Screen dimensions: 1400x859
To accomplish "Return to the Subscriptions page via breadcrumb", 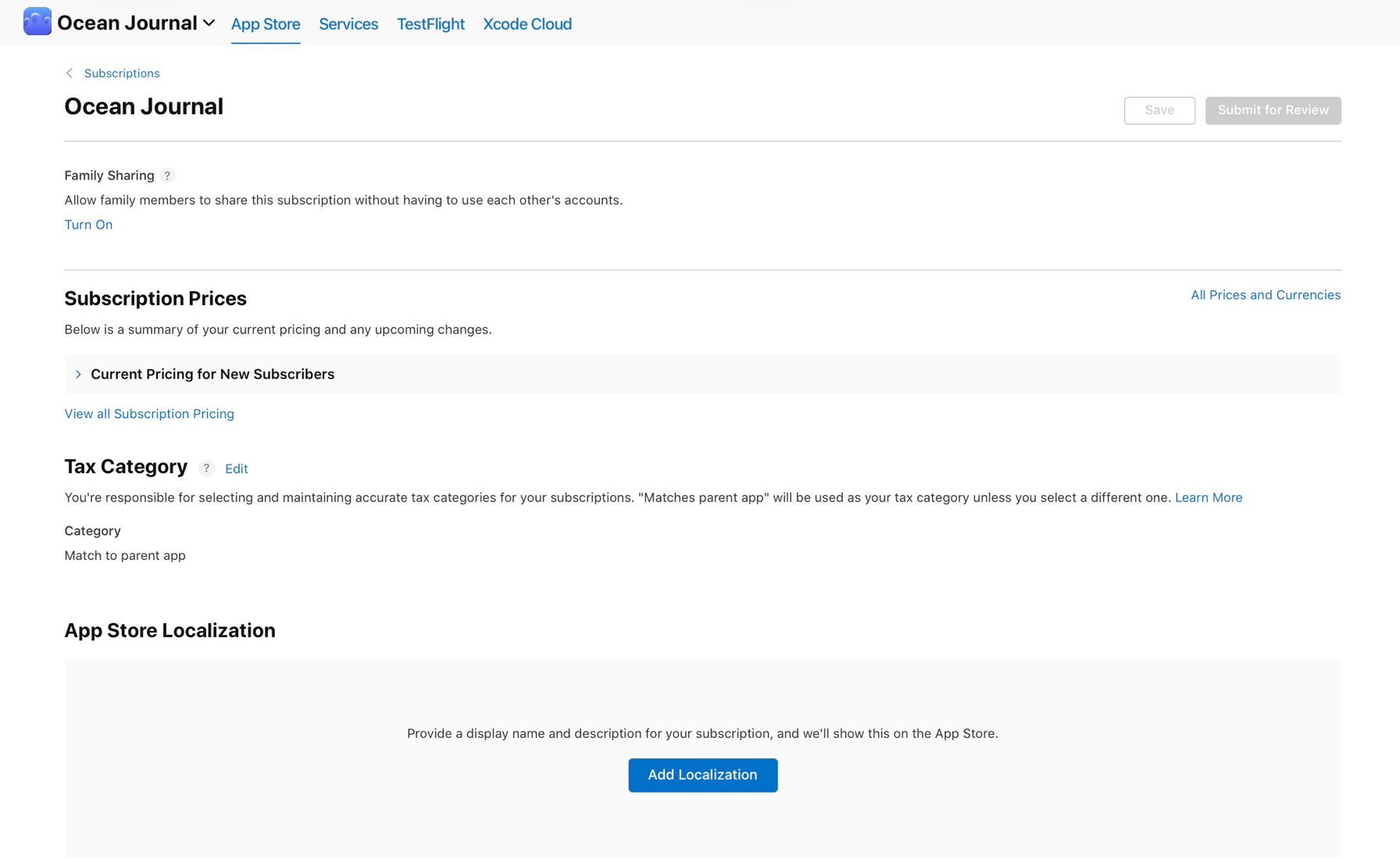I will [122, 73].
